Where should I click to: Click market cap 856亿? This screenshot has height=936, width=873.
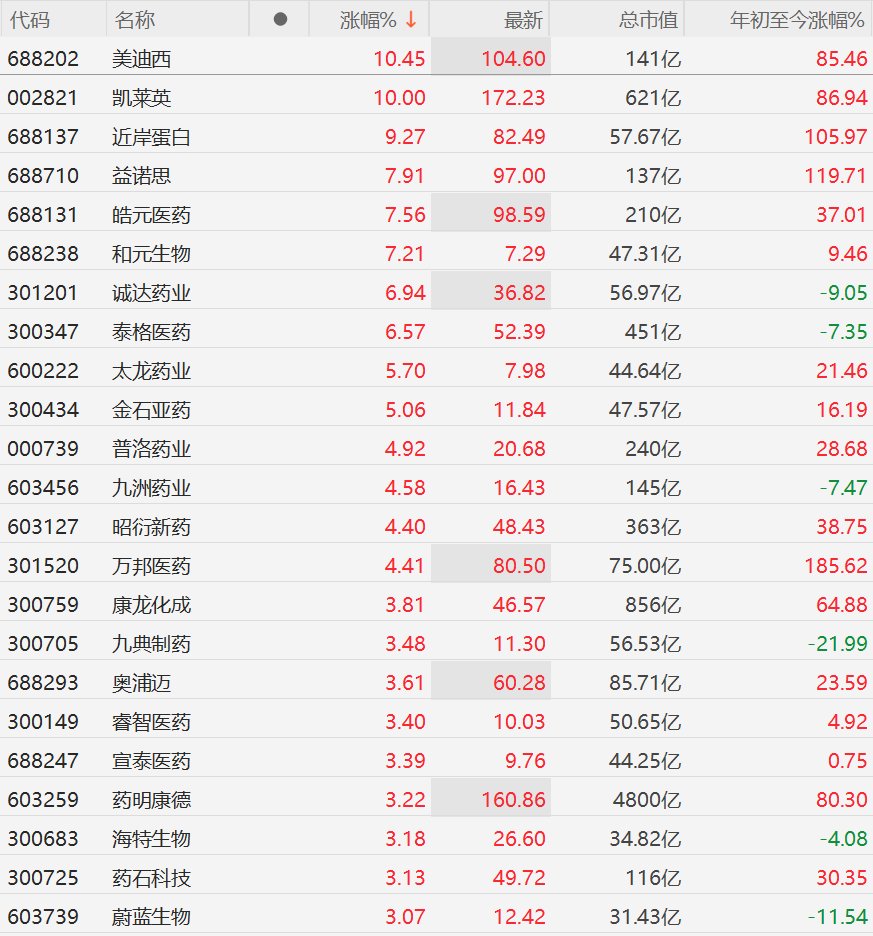(x=653, y=605)
